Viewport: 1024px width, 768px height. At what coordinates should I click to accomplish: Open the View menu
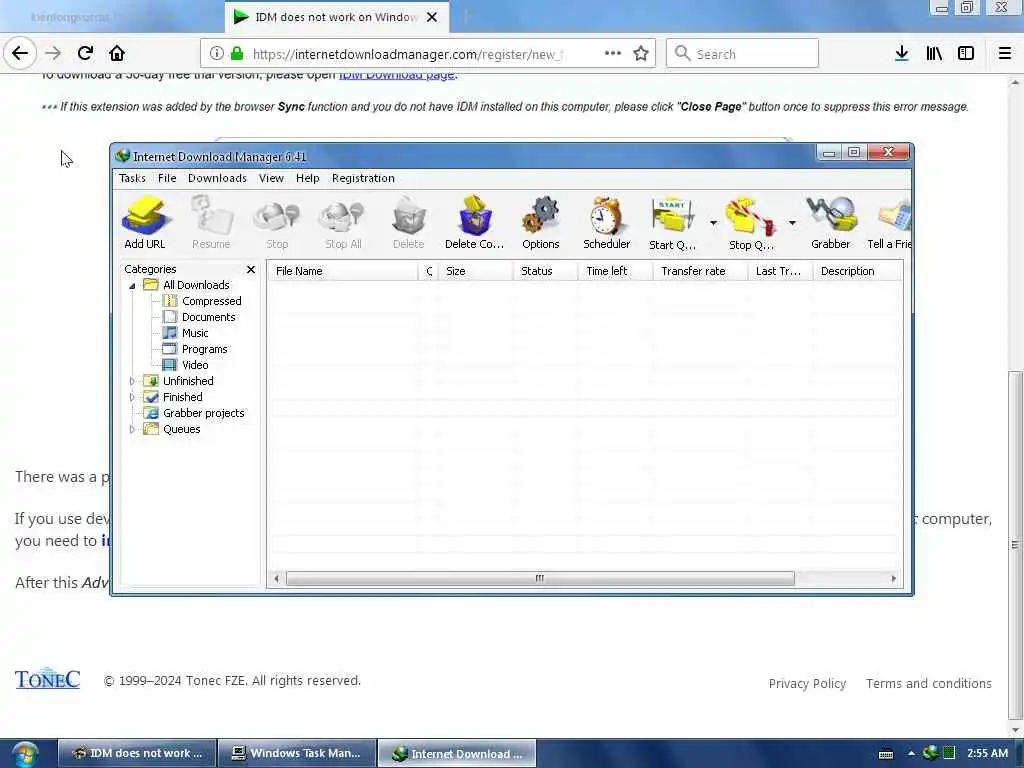(x=271, y=178)
